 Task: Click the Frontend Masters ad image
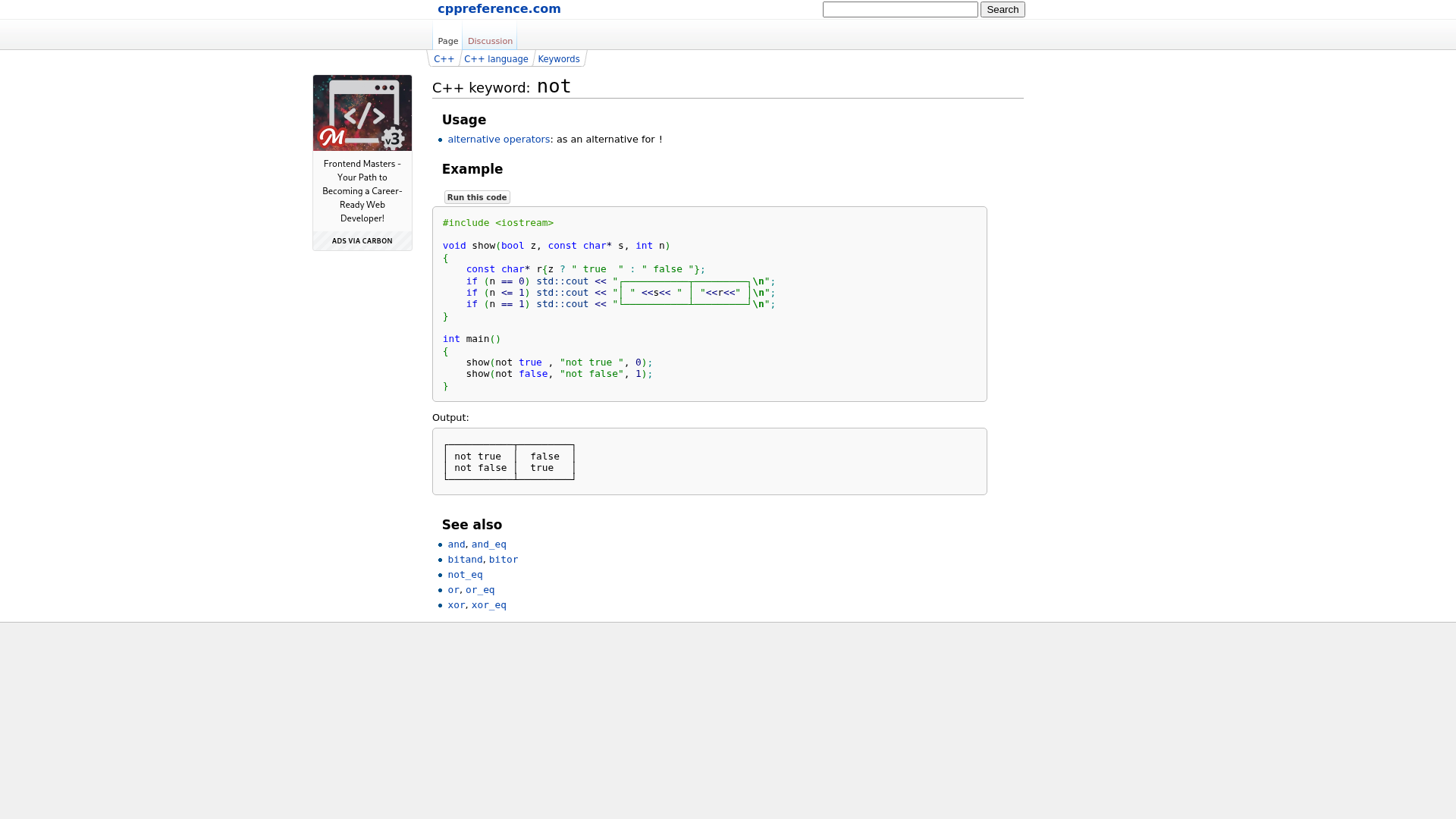pyautogui.click(x=362, y=113)
